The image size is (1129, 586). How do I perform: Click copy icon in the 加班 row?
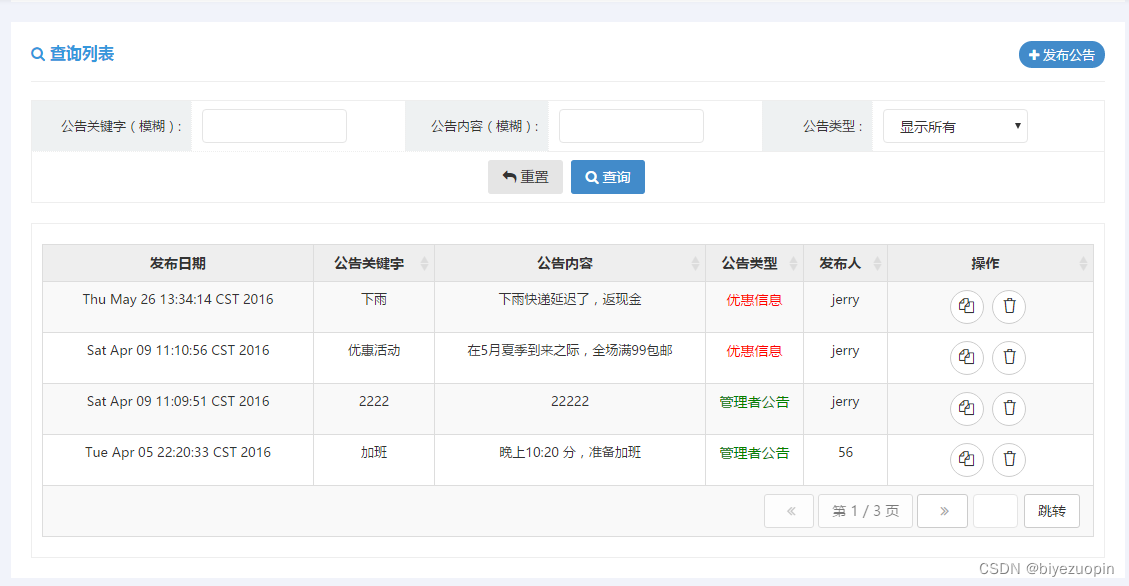966,459
